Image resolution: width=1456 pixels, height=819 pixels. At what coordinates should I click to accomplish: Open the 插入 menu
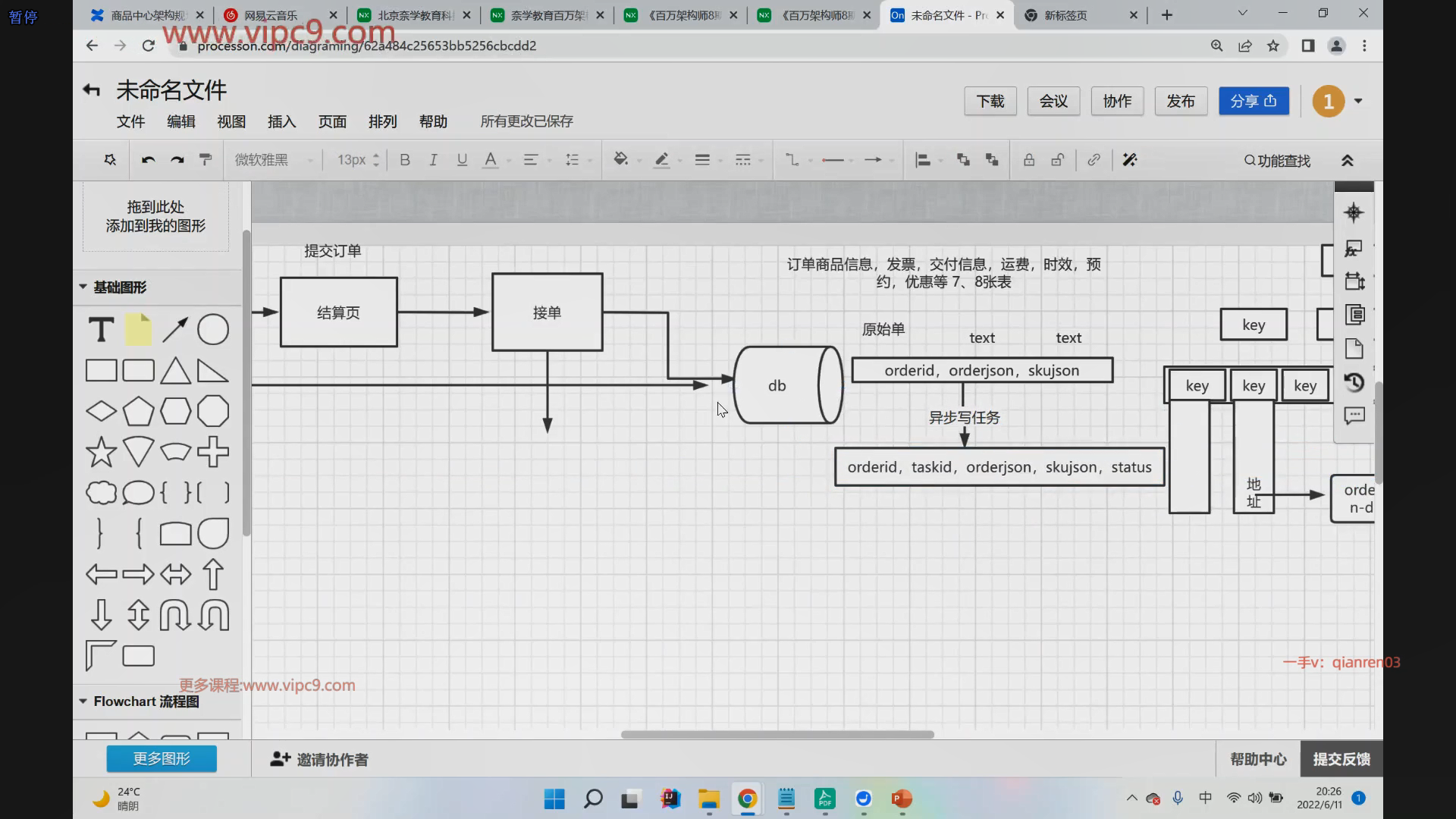[x=281, y=121]
